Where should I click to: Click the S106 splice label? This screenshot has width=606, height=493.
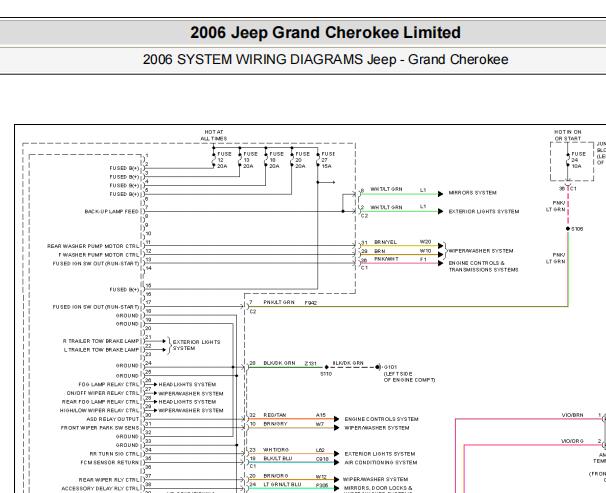pyautogui.click(x=577, y=229)
